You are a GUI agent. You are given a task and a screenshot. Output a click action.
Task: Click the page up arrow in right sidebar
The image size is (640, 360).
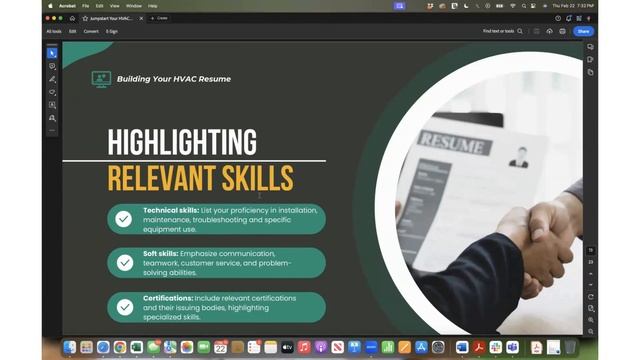(591, 274)
